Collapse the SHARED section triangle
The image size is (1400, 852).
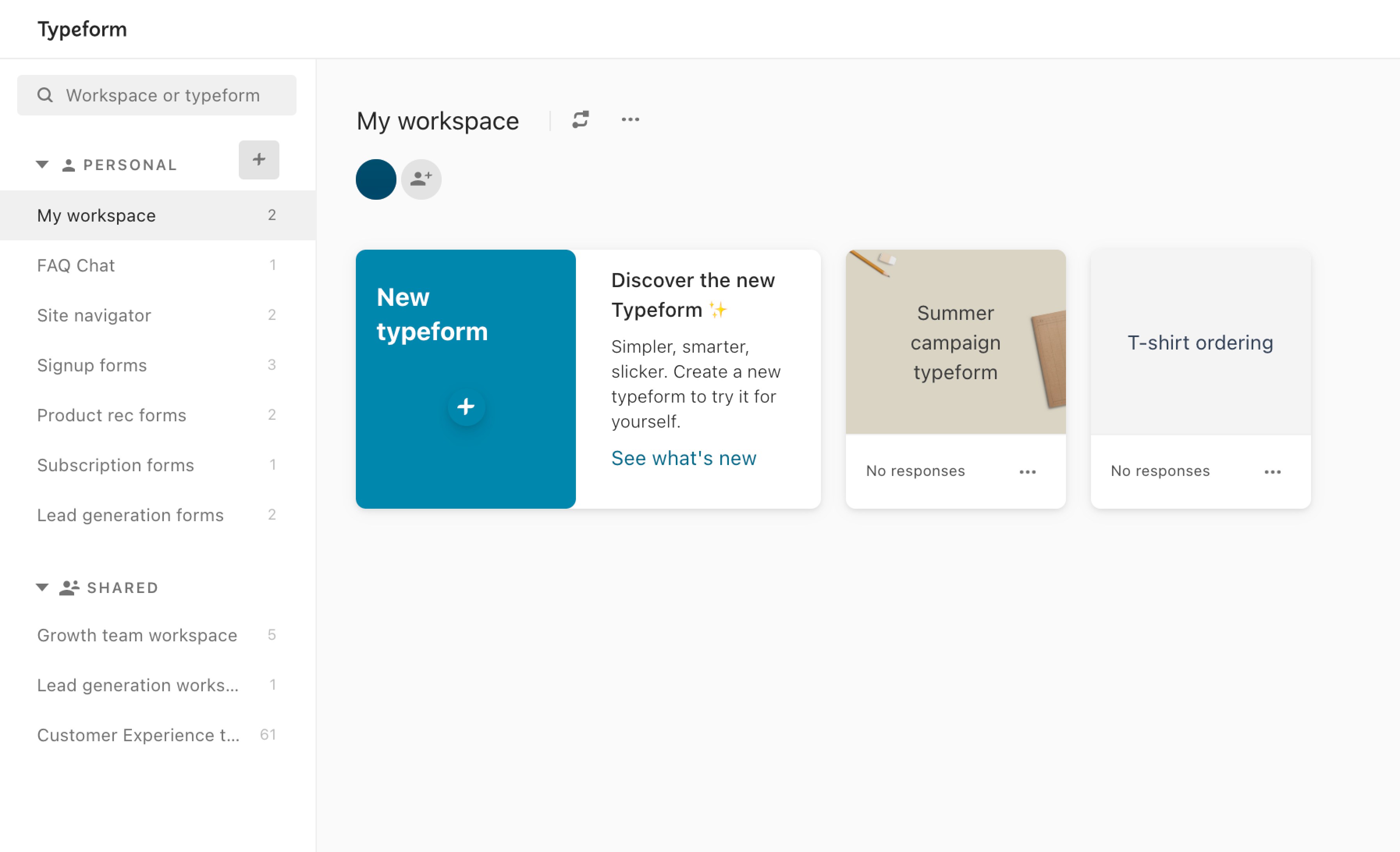click(x=42, y=588)
